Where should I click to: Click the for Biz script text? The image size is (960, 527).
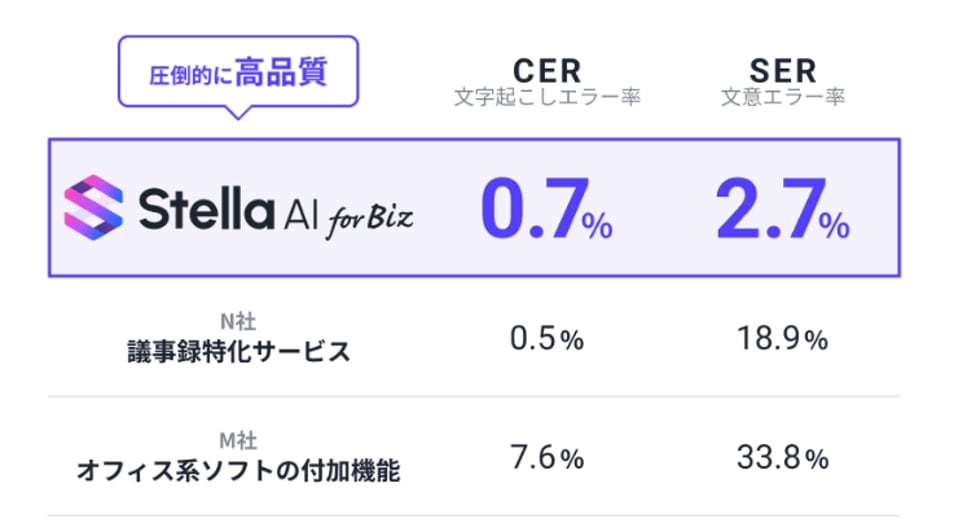tap(368, 219)
